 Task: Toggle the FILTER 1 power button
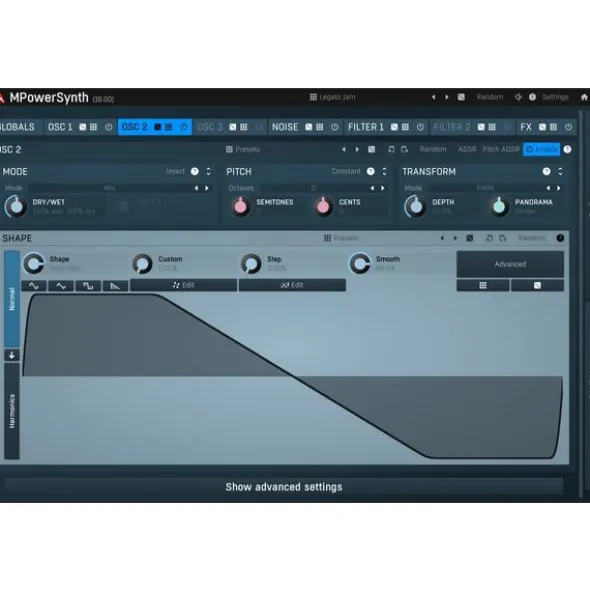420,127
